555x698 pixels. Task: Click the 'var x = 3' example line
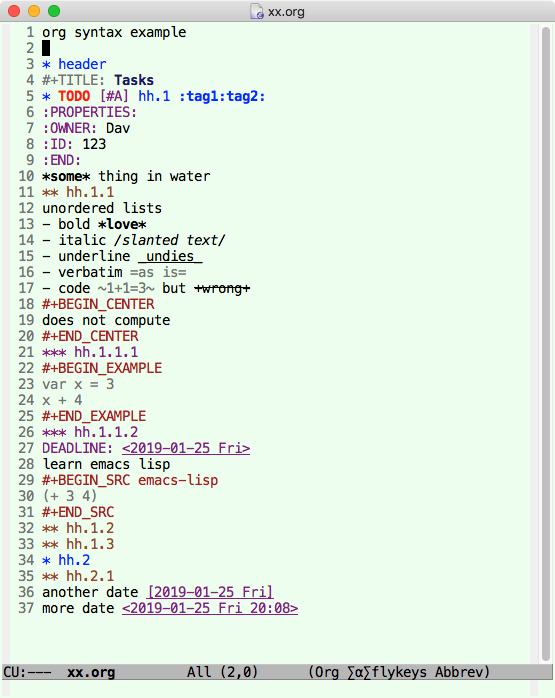pyautogui.click(x=78, y=385)
